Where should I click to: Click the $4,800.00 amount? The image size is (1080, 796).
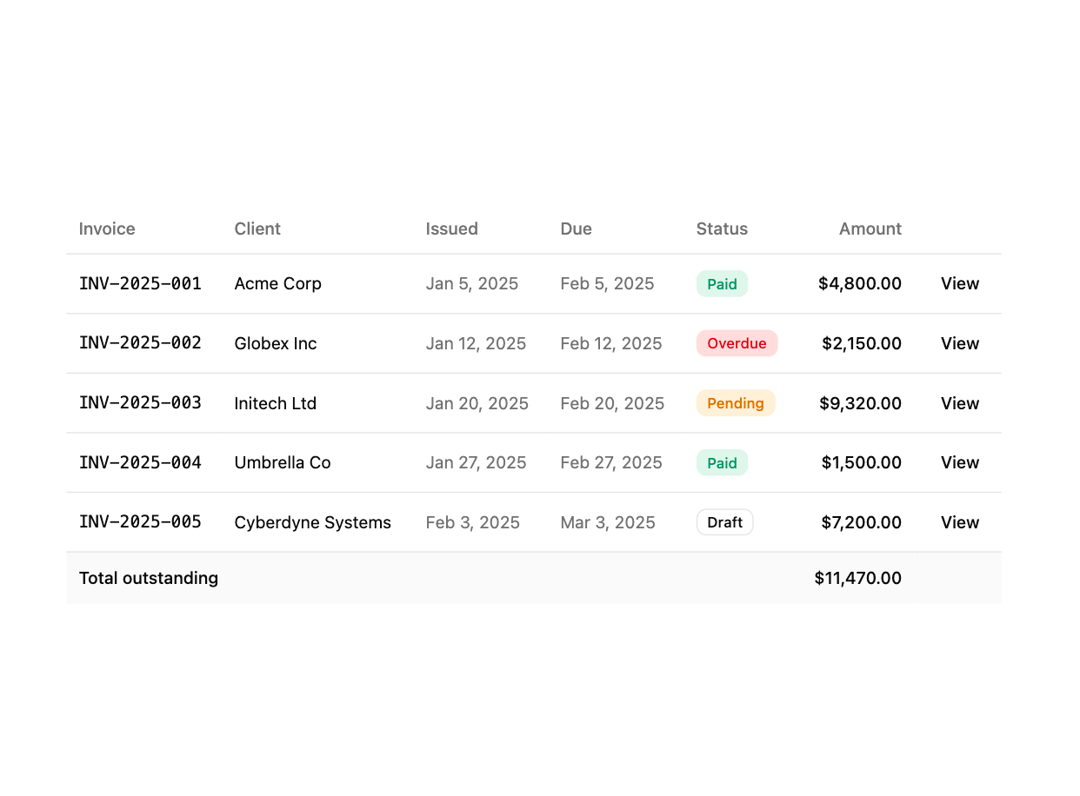pos(860,284)
